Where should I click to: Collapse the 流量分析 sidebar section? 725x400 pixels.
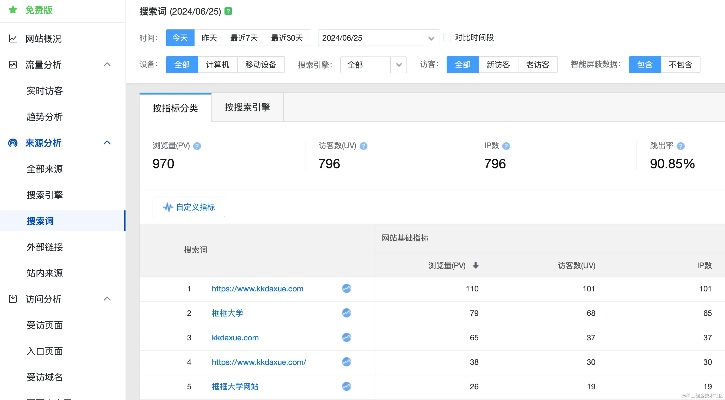(107, 65)
